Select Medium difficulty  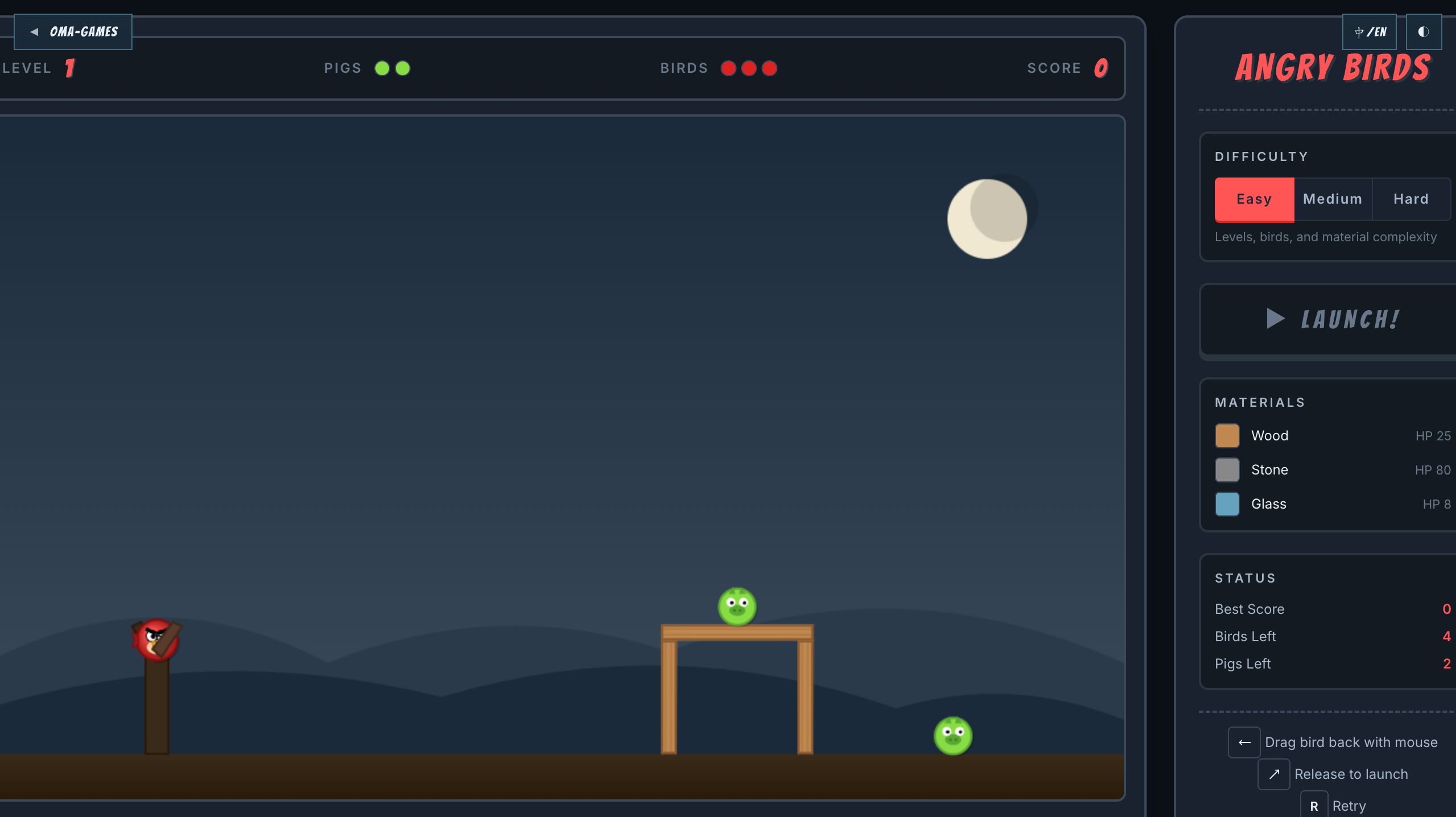point(1333,199)
